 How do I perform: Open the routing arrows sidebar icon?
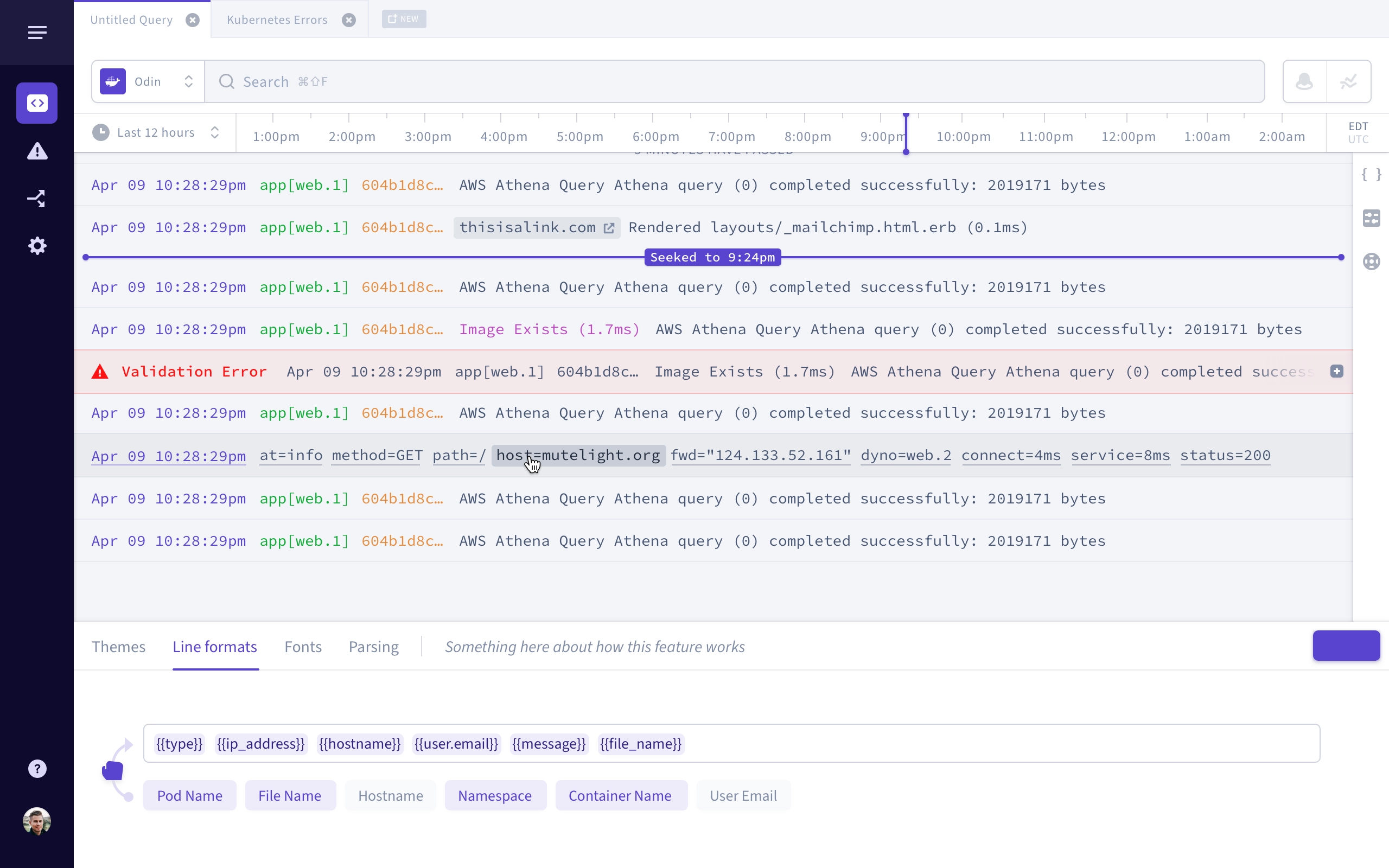[37, 199]
